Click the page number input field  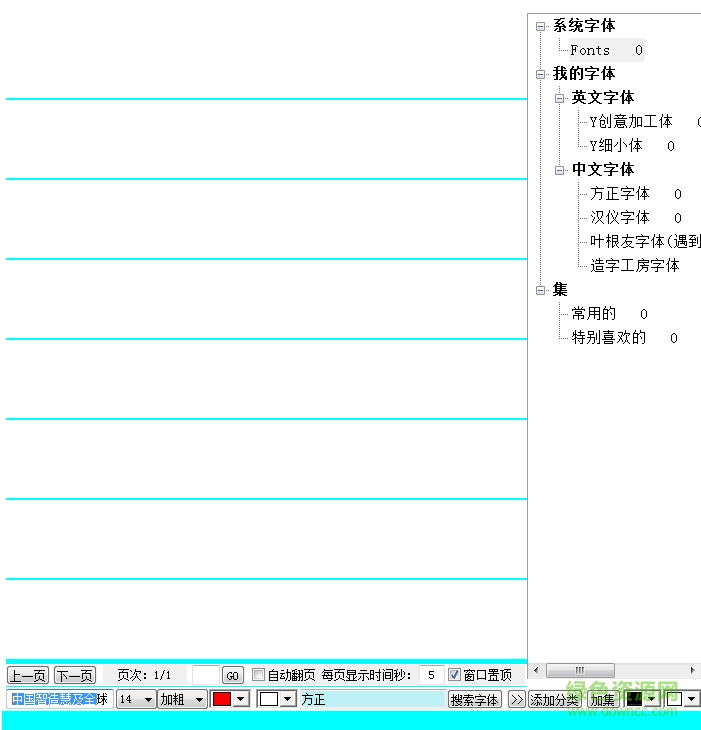(x=204, y=676)
